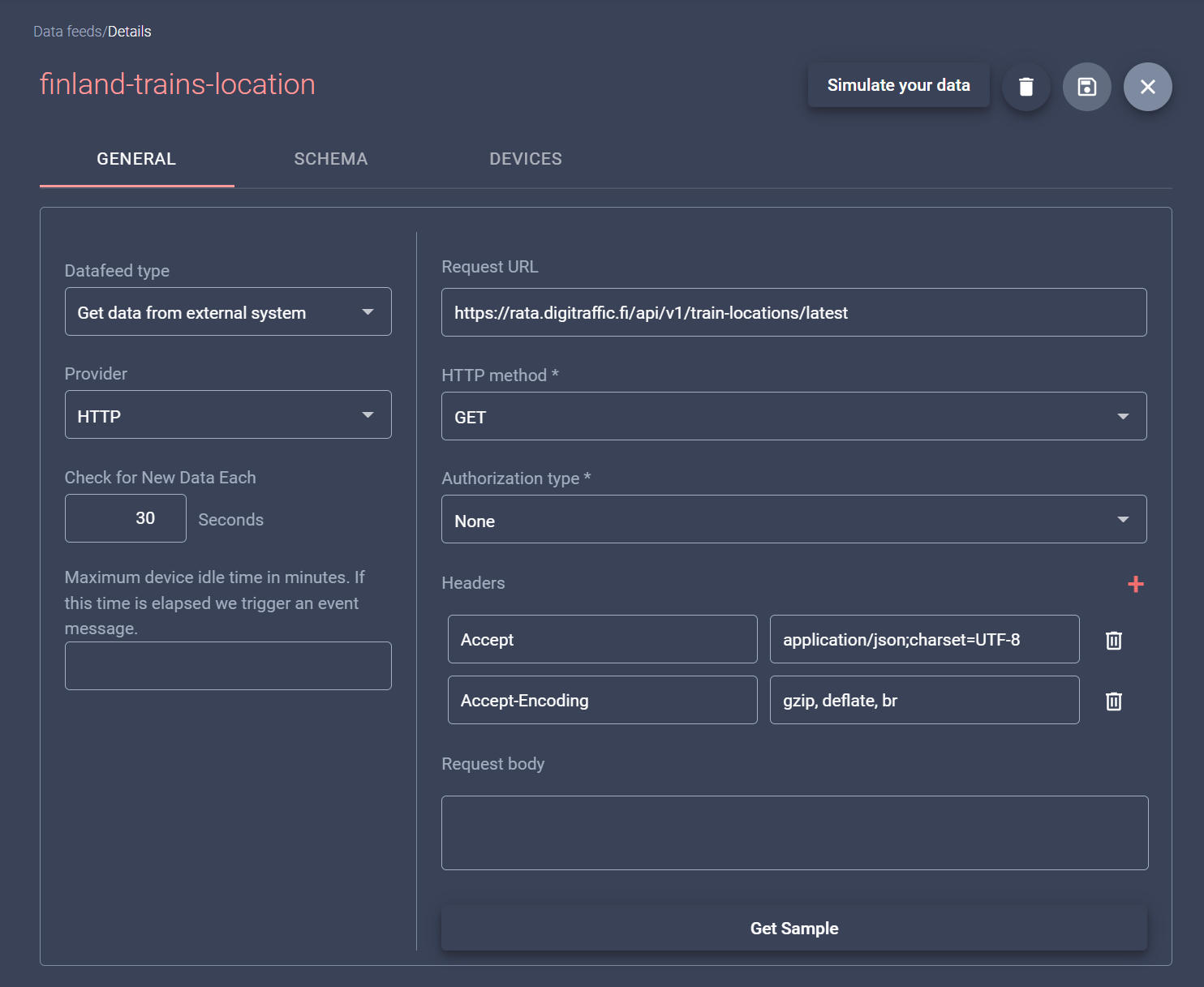Click the save data feed icon

click(1086, 87)
